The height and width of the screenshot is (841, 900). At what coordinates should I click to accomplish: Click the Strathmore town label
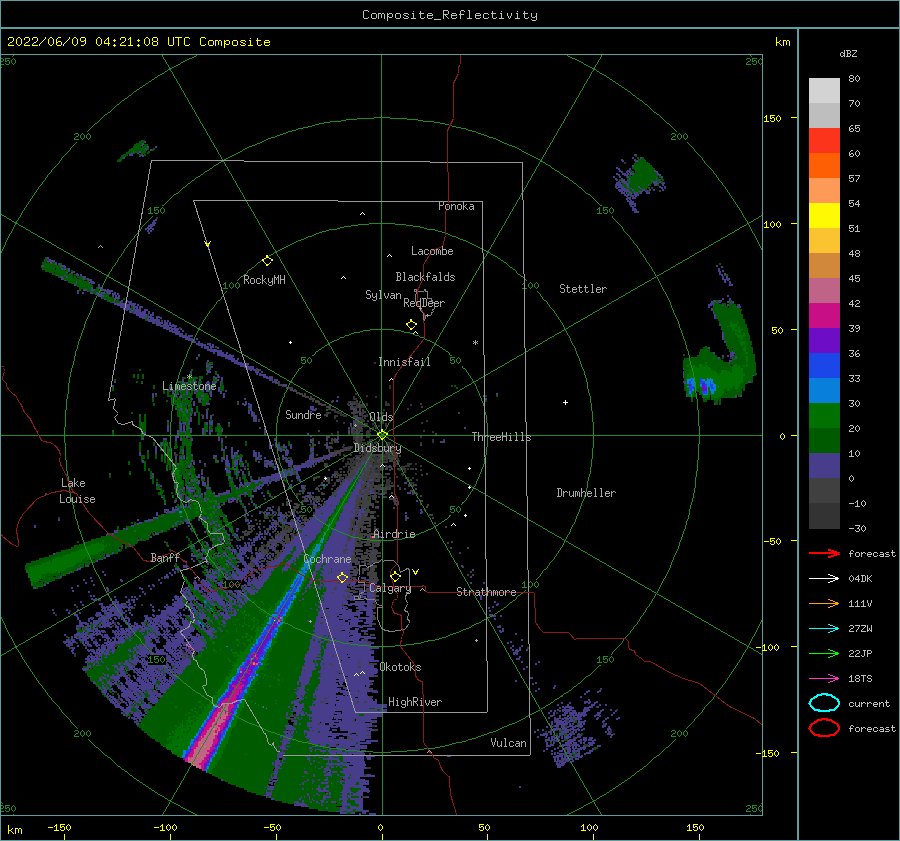click(x=486, y=592)
